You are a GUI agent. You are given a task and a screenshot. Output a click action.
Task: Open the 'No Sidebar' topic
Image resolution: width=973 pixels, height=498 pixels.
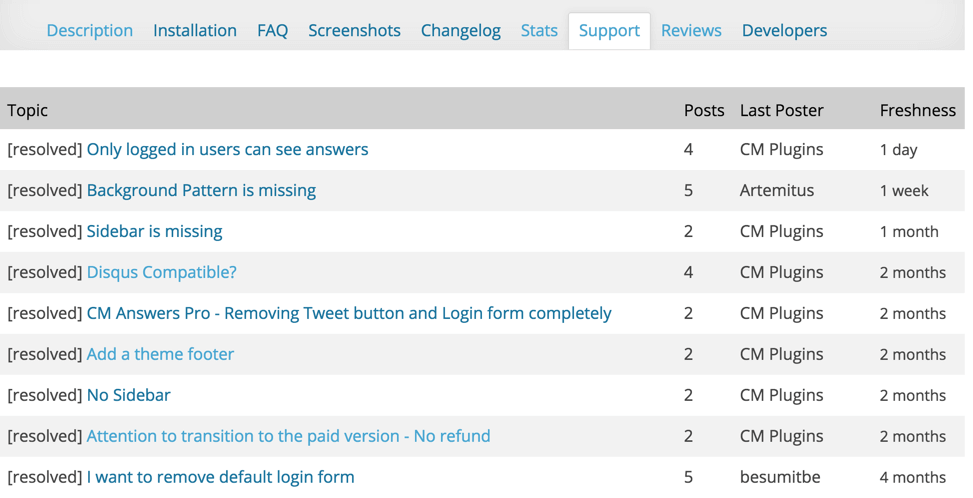click(128, 395)
